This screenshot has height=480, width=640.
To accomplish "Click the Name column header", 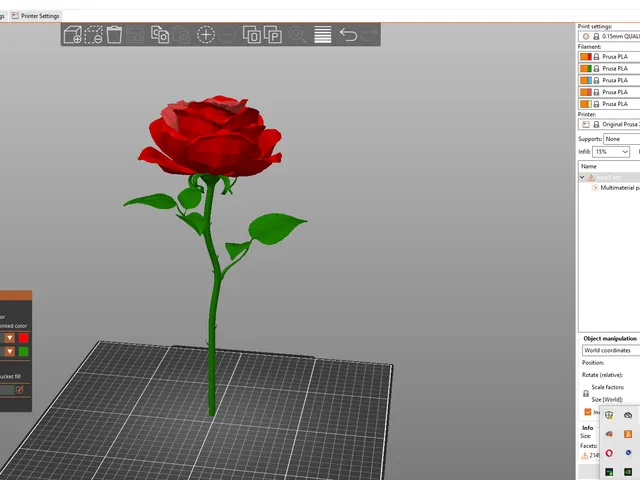I will click(x=589, y=166).
